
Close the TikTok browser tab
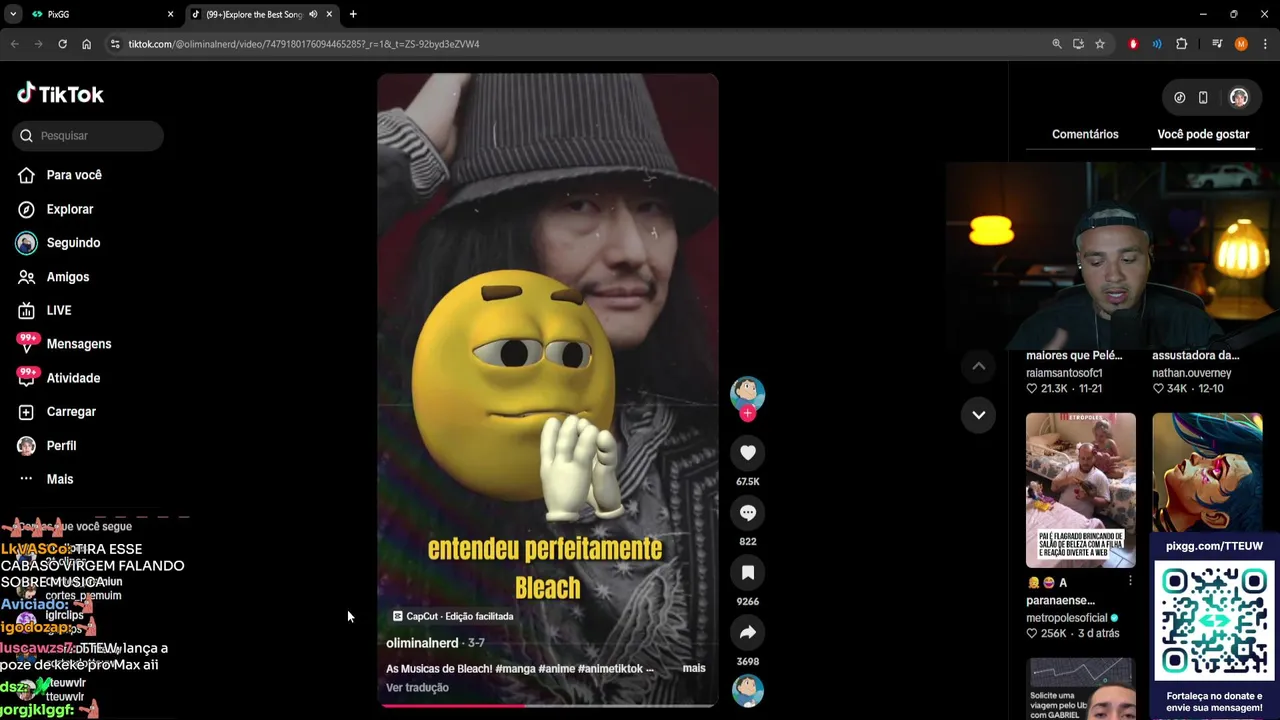pos(329,14)
